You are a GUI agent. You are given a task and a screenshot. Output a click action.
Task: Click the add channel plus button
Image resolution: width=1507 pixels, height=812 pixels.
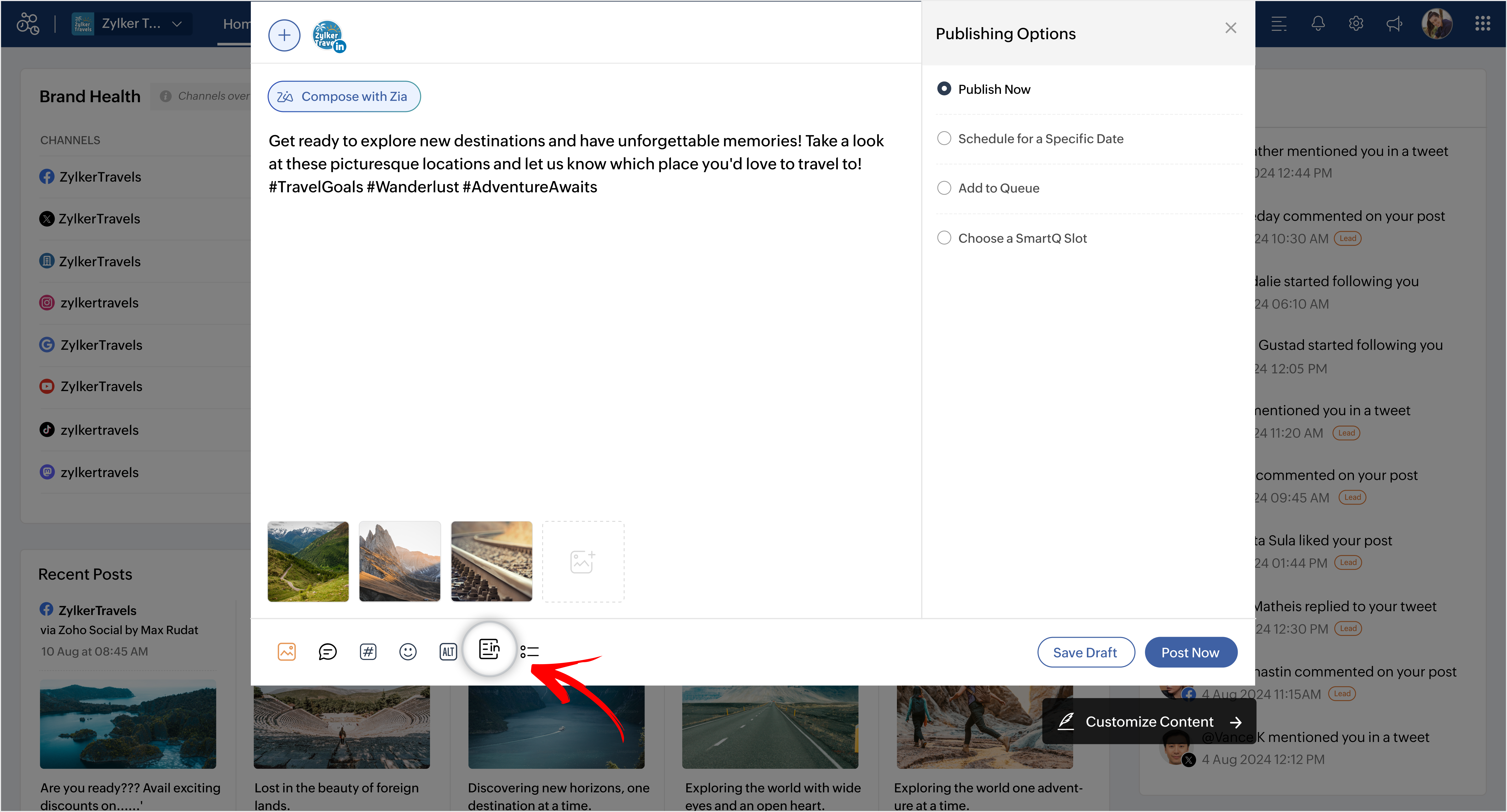tap(284, 36)
